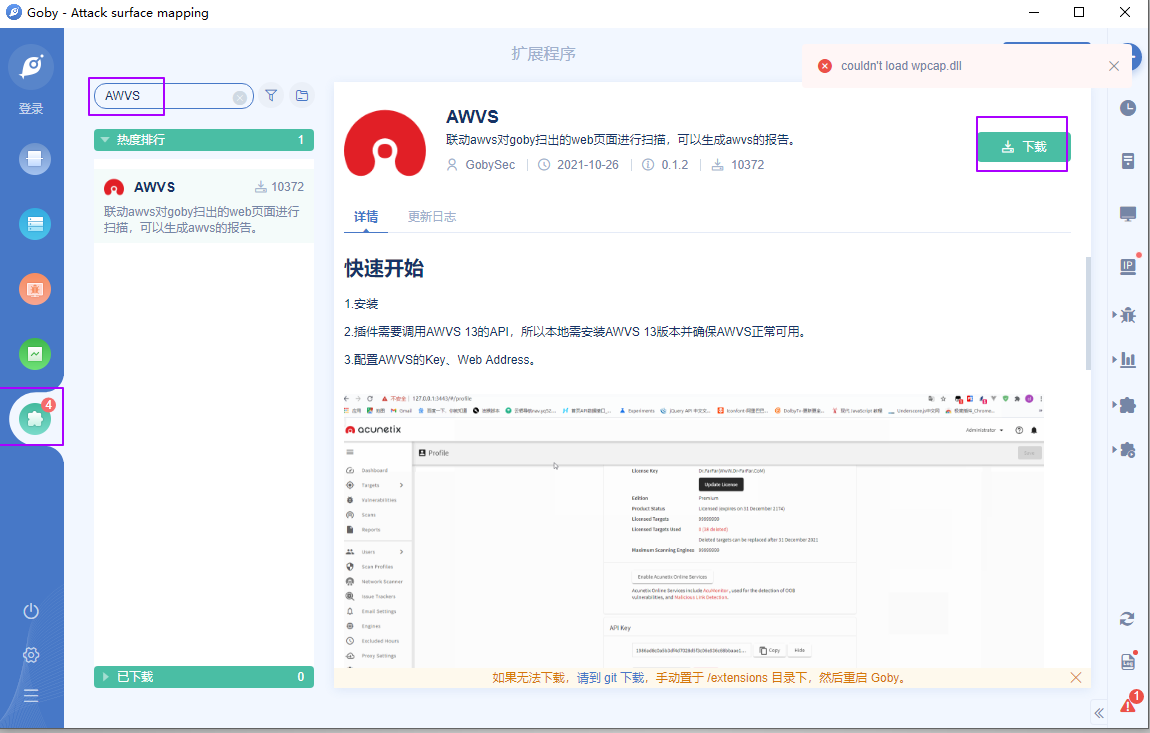The height and width of the screenshot is (733, 1150).
Task: Close the orange git download hint bar
Action: click(x=1075, y=677)
